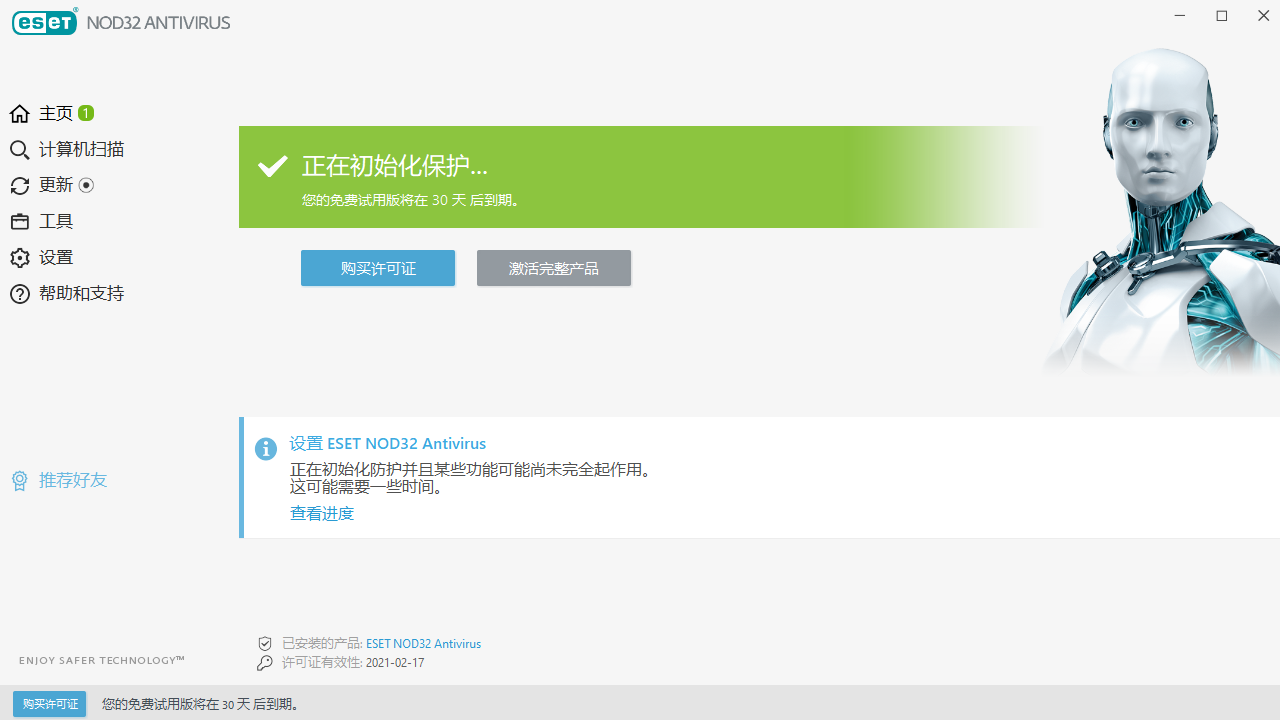Switch to the 更新 menu entry
The width and height of the screenshot is (1280, 720).
[55, 185]
